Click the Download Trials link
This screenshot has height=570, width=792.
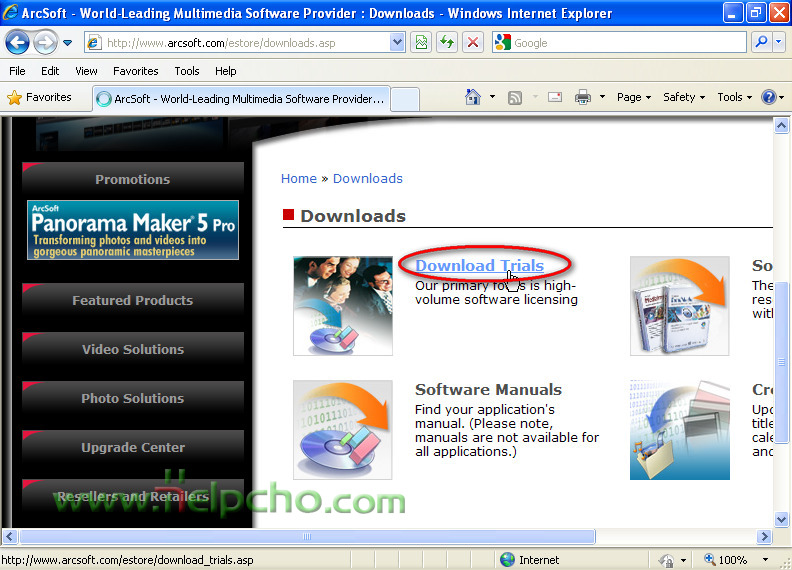(479, 265)
